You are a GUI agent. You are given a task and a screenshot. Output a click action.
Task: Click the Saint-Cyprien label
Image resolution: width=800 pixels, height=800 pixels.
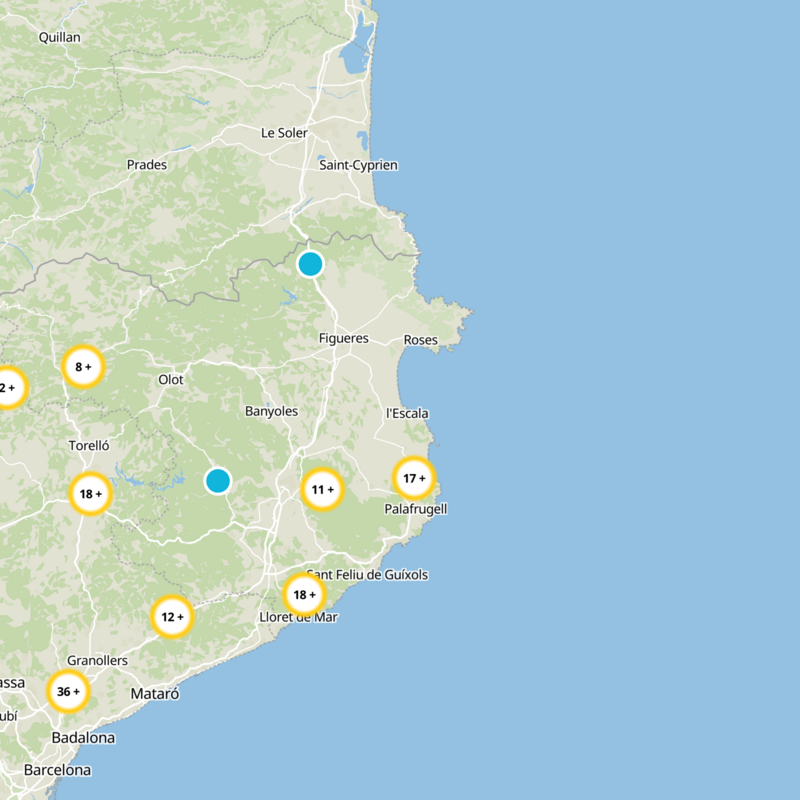358,165
